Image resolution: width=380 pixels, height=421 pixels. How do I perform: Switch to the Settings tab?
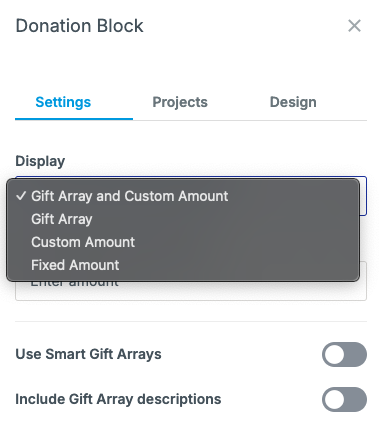click(x=63, y=102)
